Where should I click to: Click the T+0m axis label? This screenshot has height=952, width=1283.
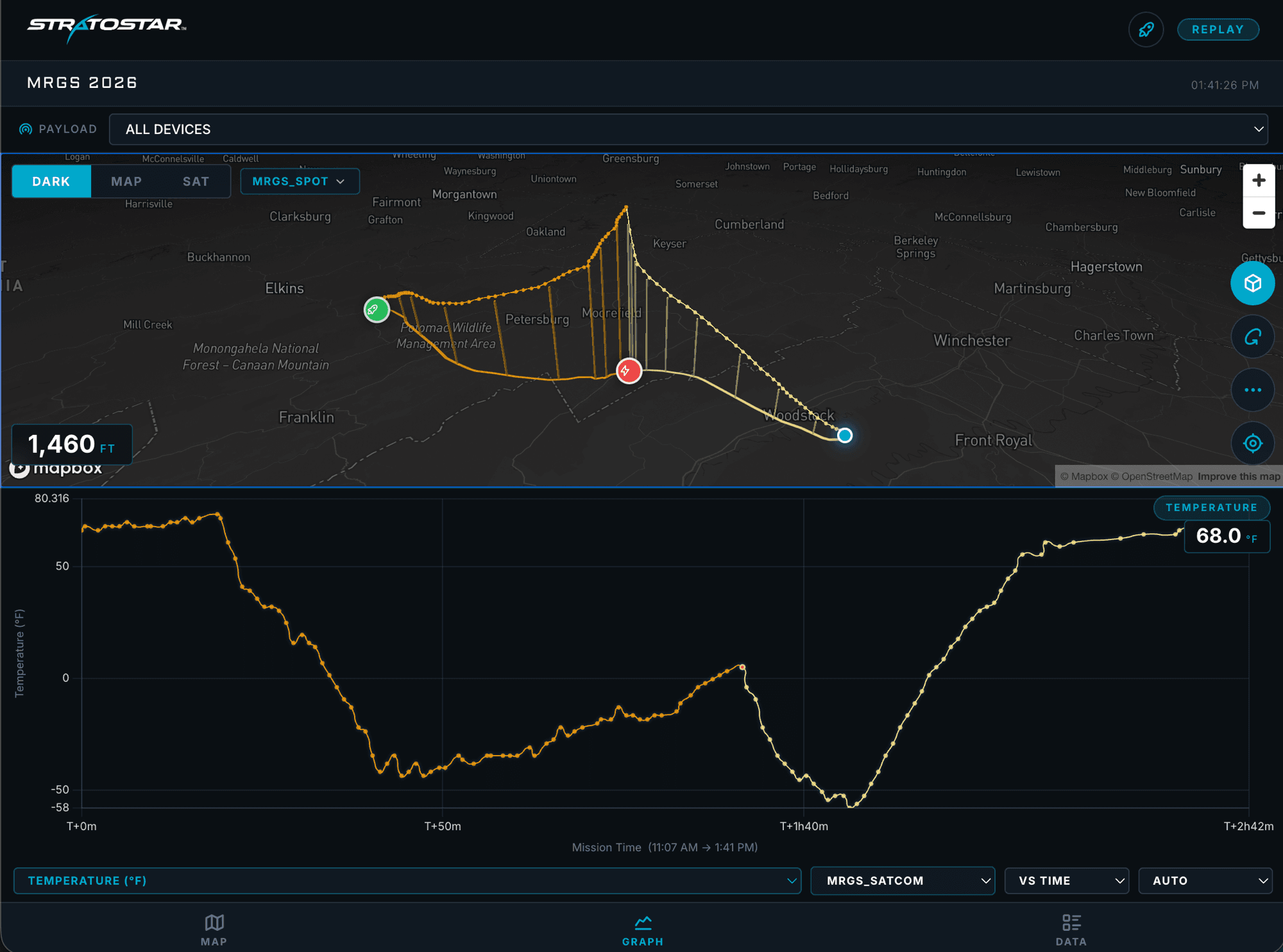(x=81, y=826)
